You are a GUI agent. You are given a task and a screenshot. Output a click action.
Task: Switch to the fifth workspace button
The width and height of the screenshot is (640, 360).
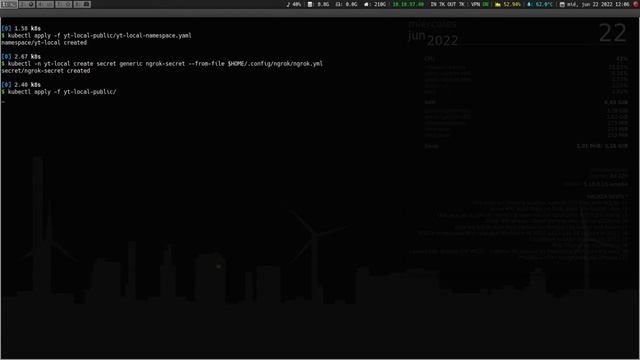[82, 4]
